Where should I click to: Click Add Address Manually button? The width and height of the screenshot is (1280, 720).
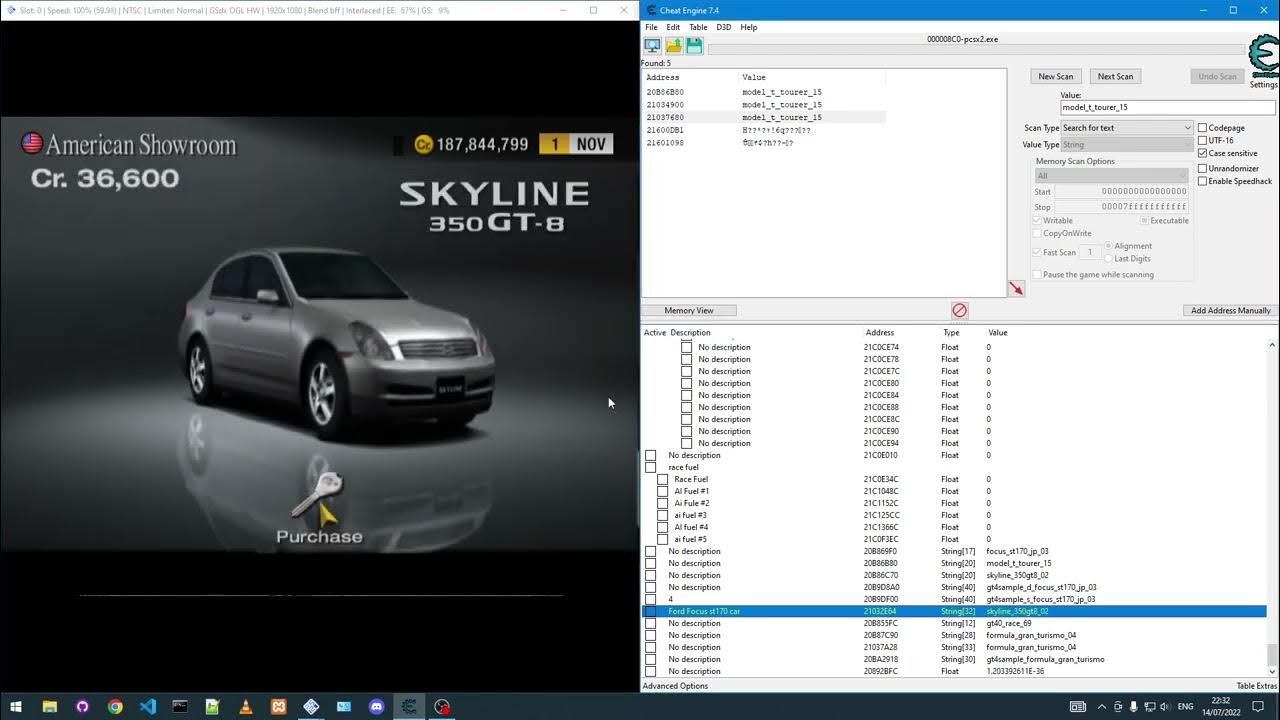[x=1230, y=311]
